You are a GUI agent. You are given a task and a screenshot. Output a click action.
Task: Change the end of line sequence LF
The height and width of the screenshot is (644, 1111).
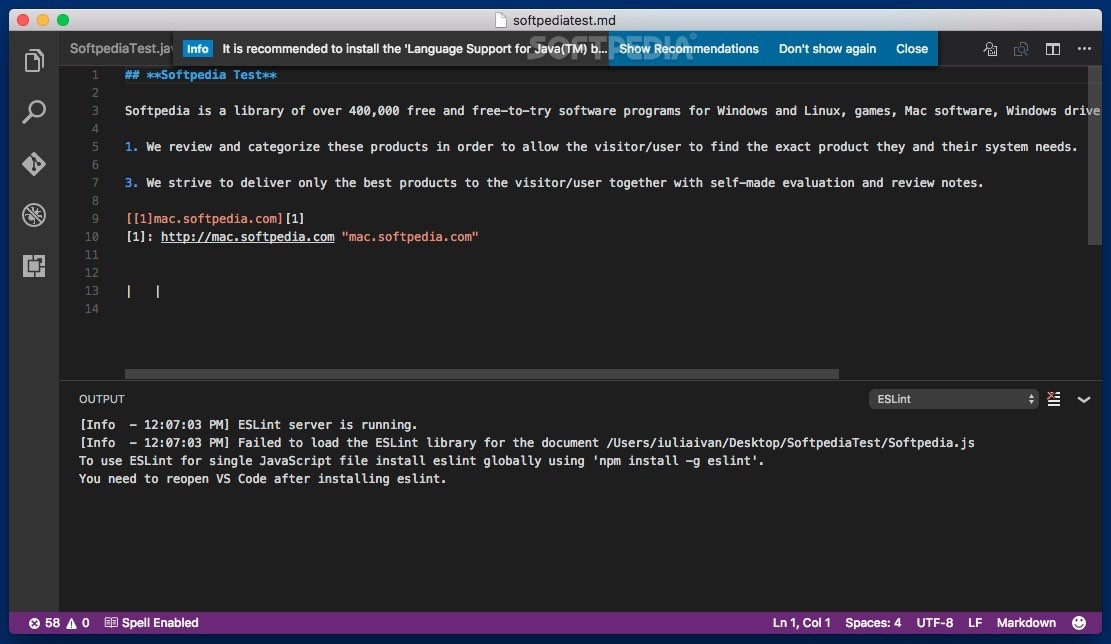[x=975, y=623]
